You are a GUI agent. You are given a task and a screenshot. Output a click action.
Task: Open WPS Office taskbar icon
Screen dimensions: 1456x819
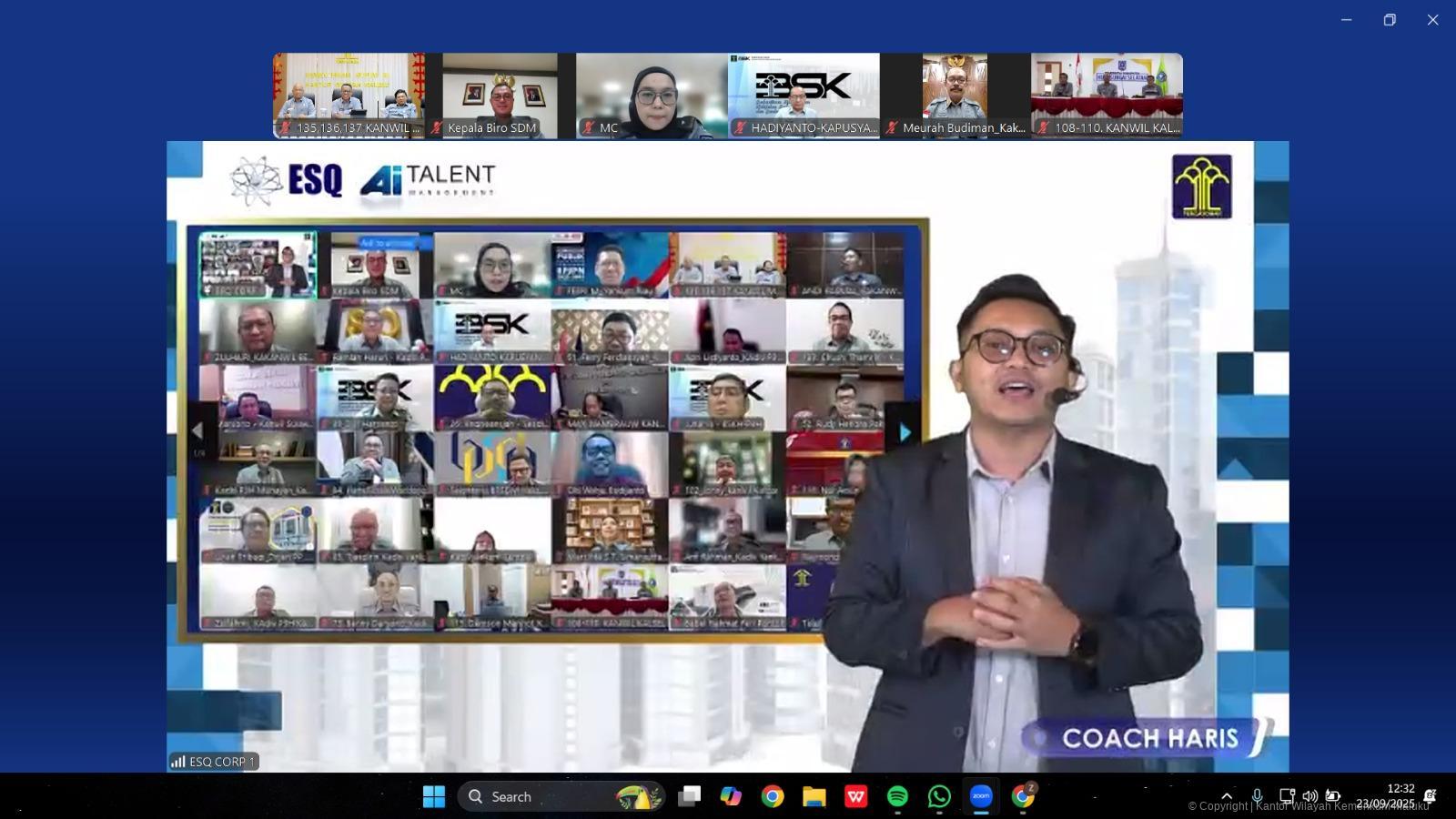coord(855,796)
